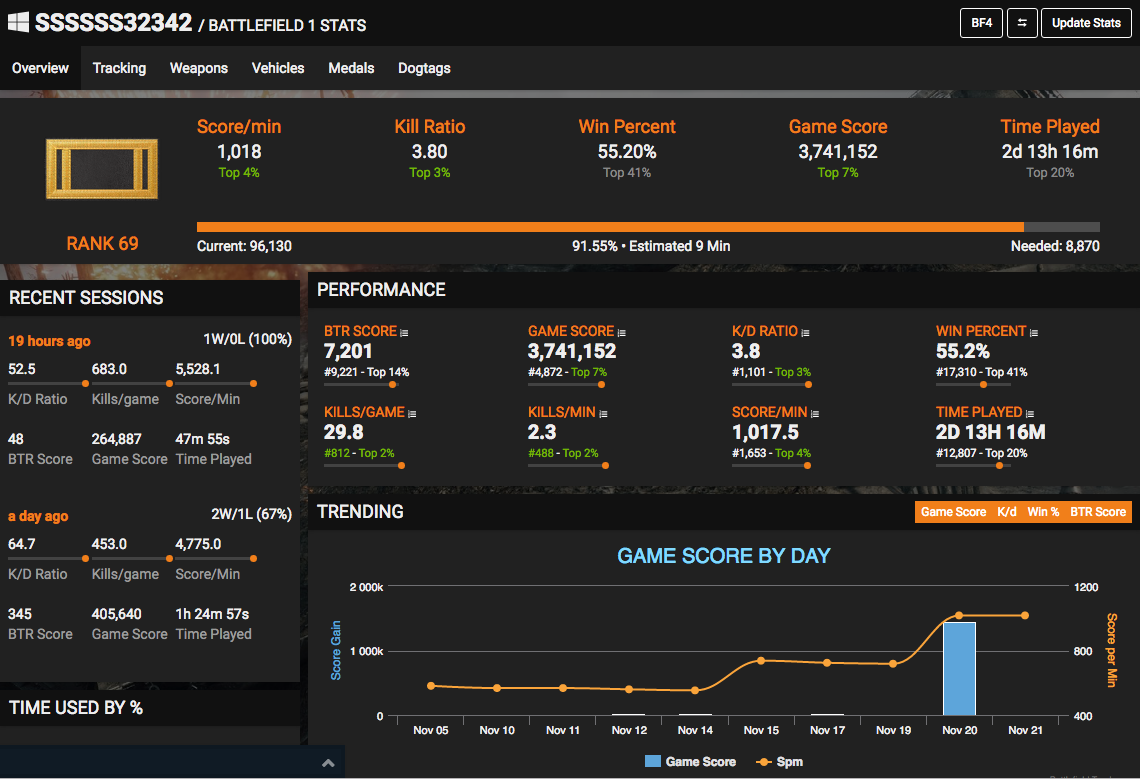View the Medals tab
Screen dimensions: 1140x779
[x=351, y=68]
